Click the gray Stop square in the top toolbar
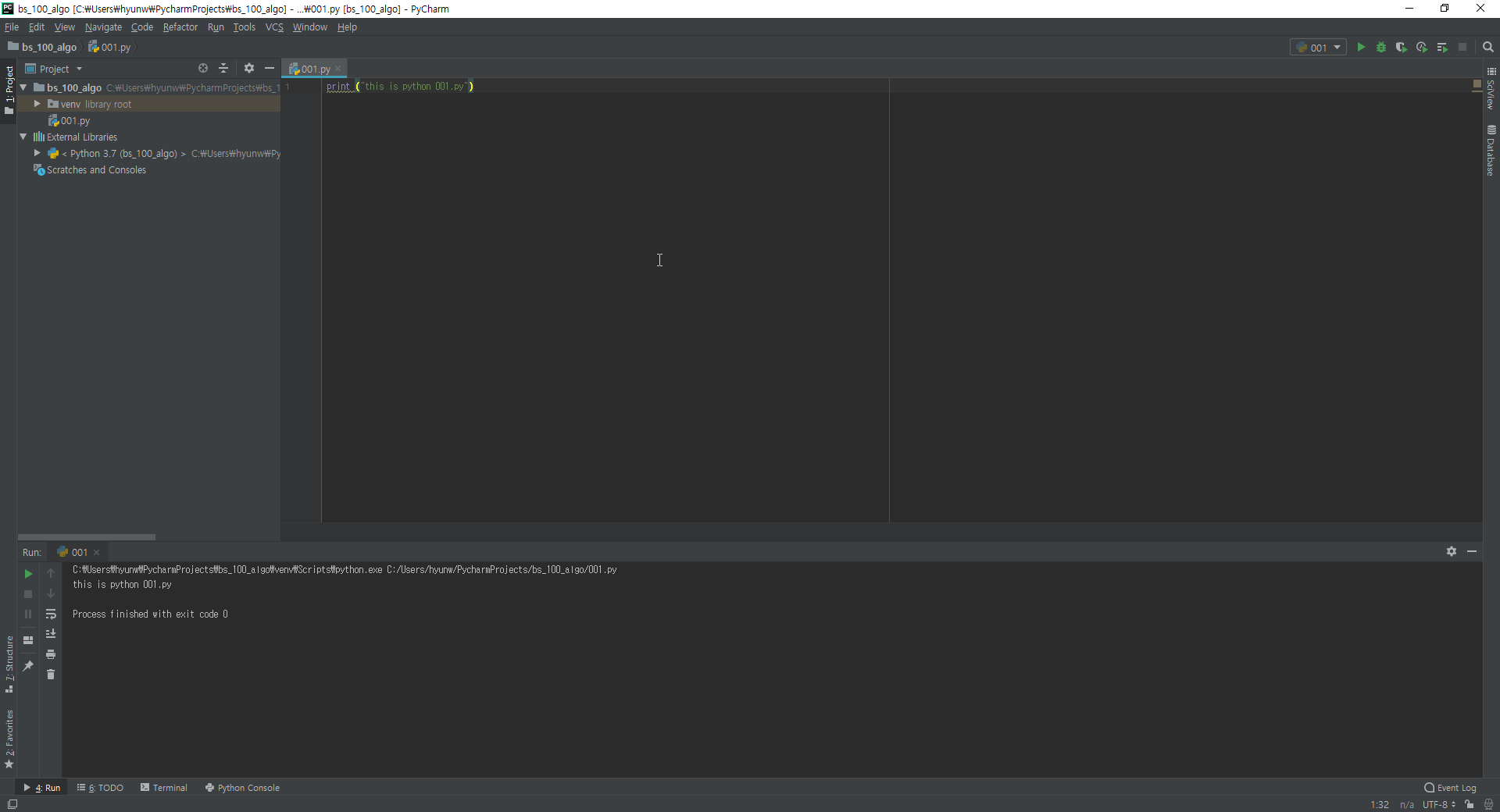 pos(1462,48)
